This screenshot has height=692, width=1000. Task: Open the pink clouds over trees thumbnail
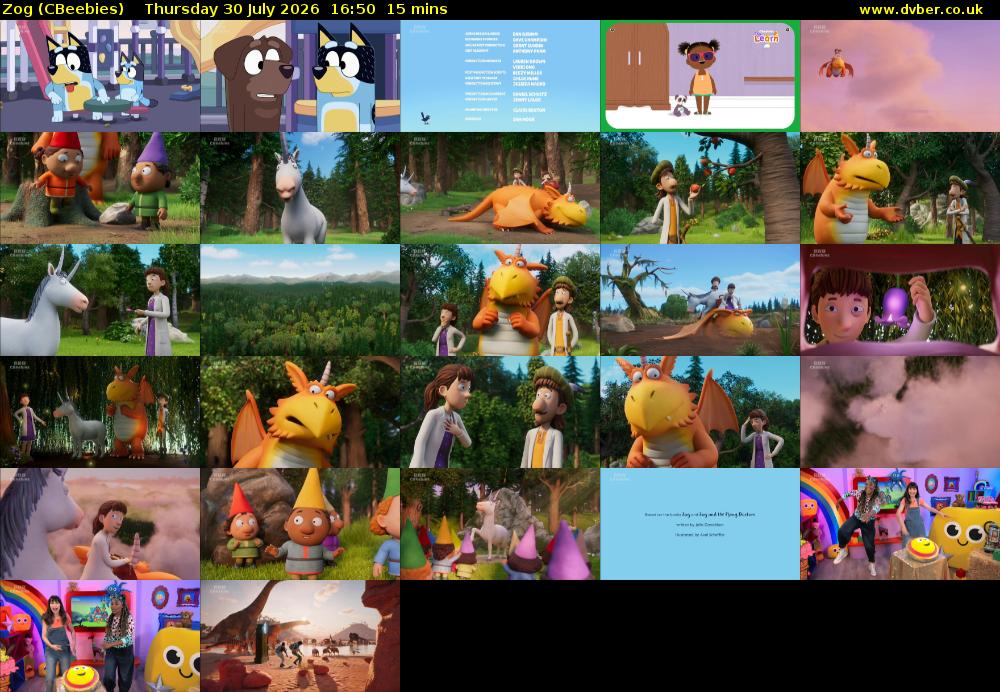(900, 412)
